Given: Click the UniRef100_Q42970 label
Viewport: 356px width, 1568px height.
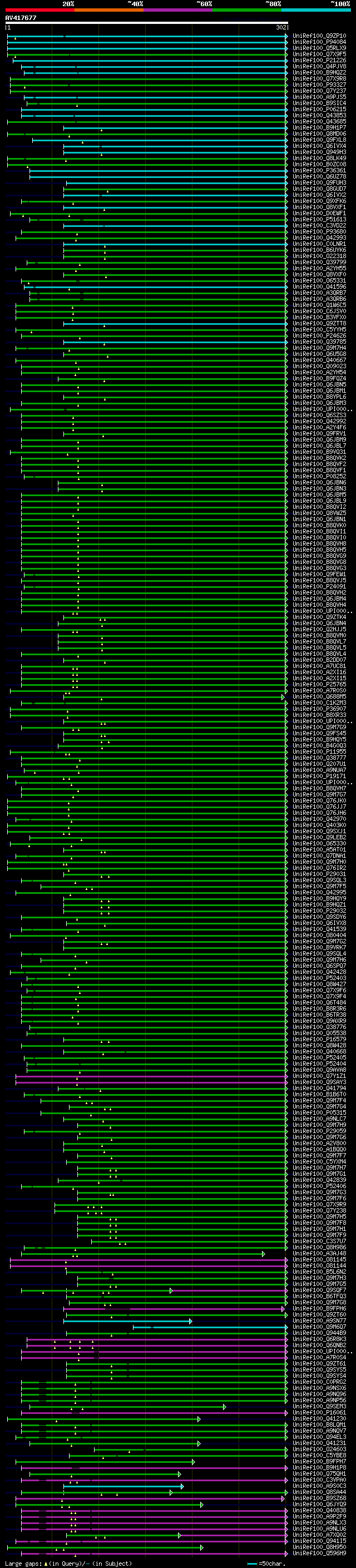Looking at the screenshot, I should [x=319, y=819].
